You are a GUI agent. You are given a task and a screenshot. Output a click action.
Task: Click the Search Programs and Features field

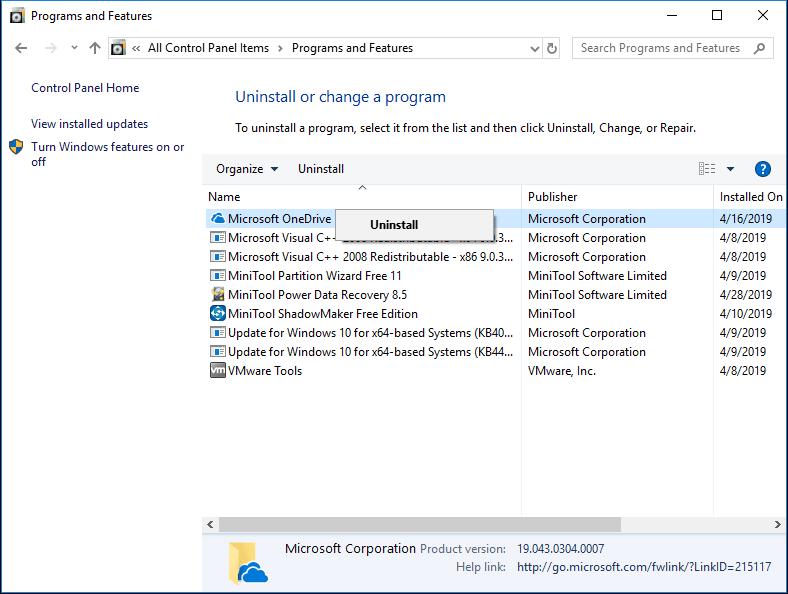660,48
